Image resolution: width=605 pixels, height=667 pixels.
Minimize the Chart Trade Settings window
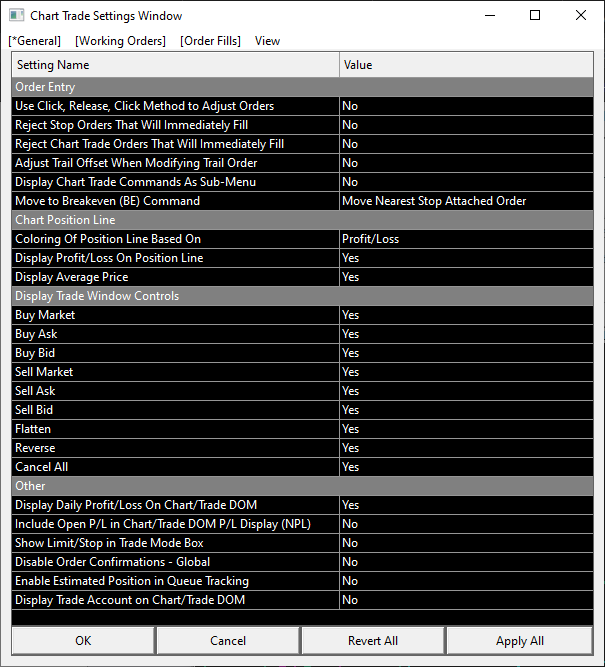coord(490,15)
